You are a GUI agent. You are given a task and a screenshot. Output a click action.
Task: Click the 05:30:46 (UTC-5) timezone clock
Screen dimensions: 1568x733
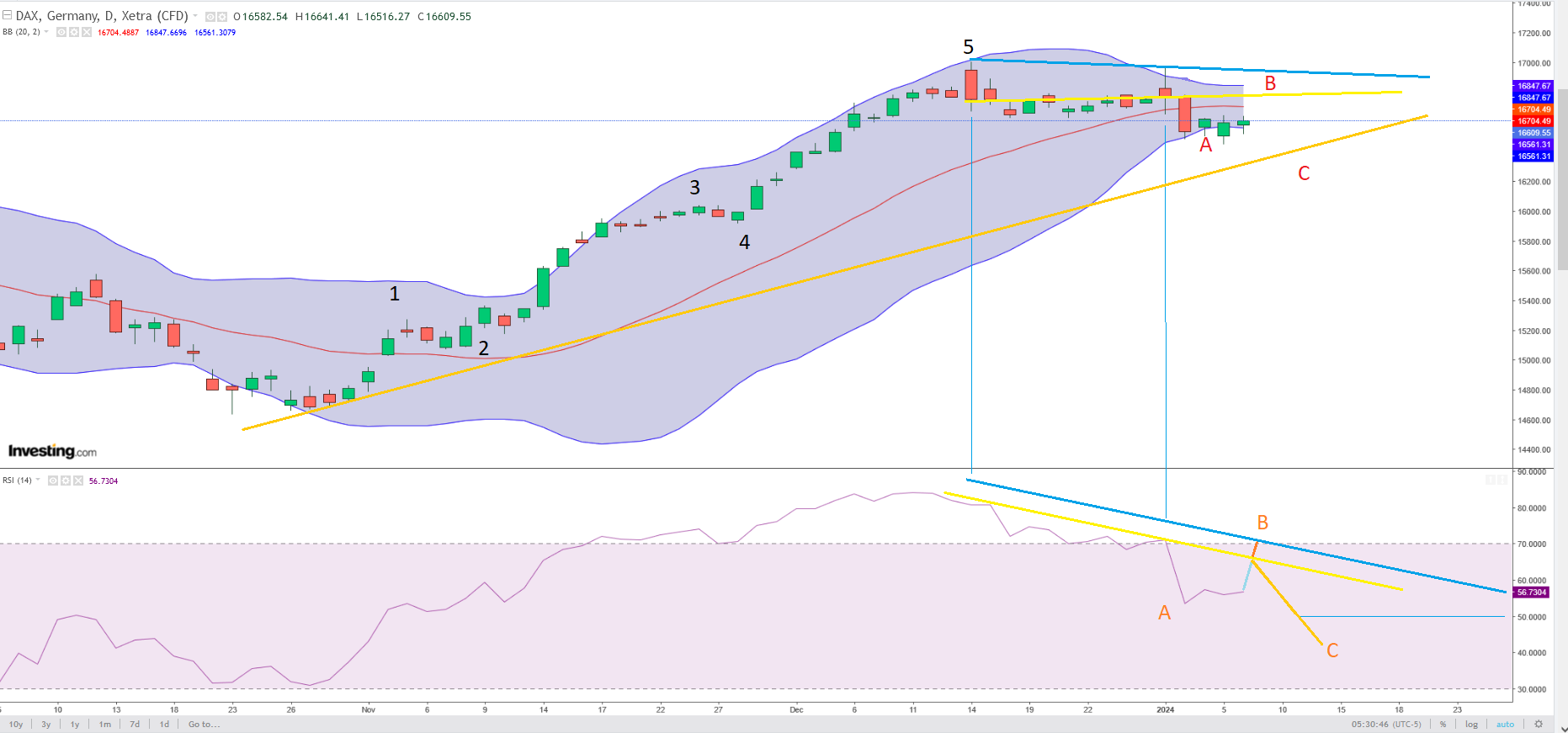(1386, 724)
